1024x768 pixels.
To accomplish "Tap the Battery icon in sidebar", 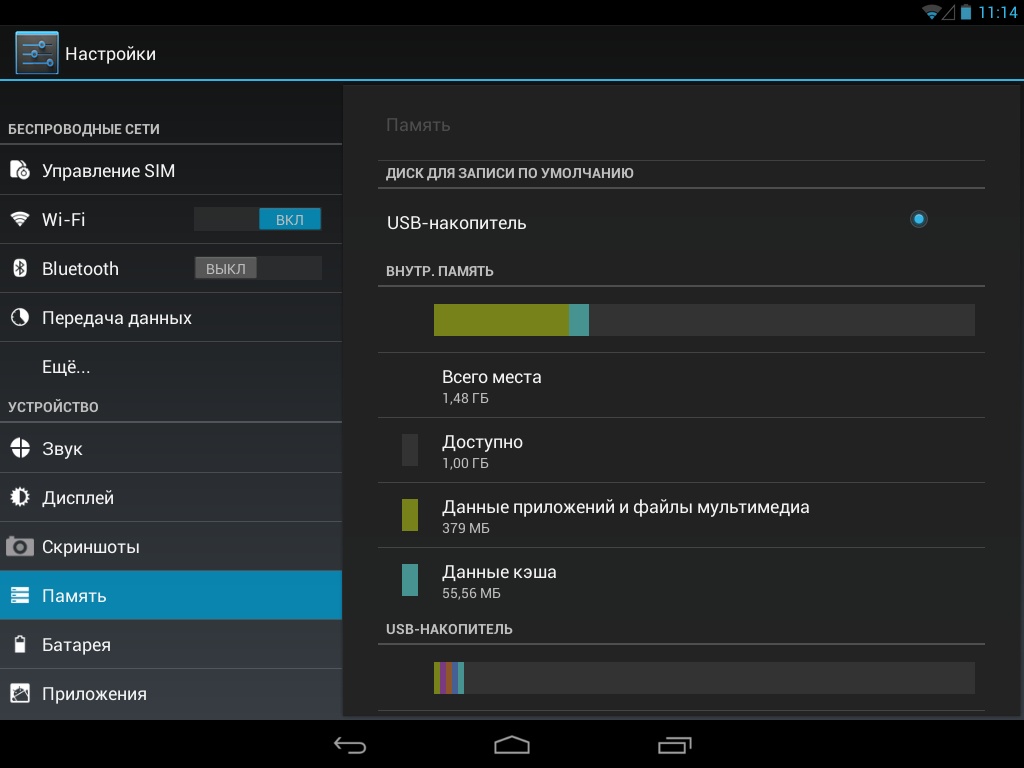I will pyautogui.click(x=20, y=645).
